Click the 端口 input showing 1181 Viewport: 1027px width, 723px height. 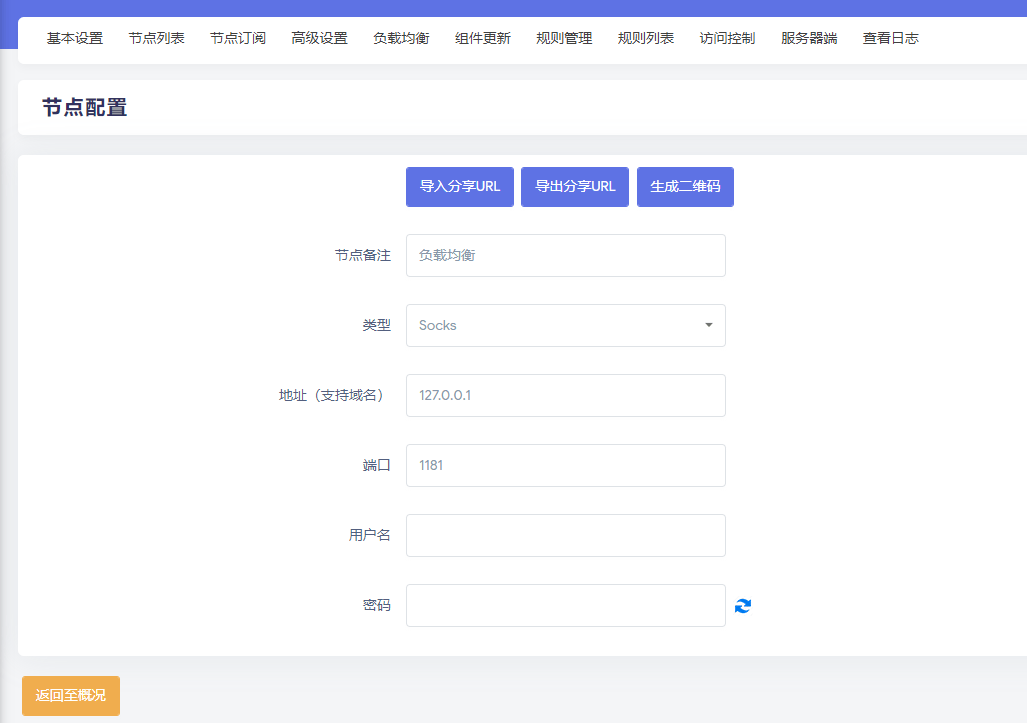(x=566, y=466)
